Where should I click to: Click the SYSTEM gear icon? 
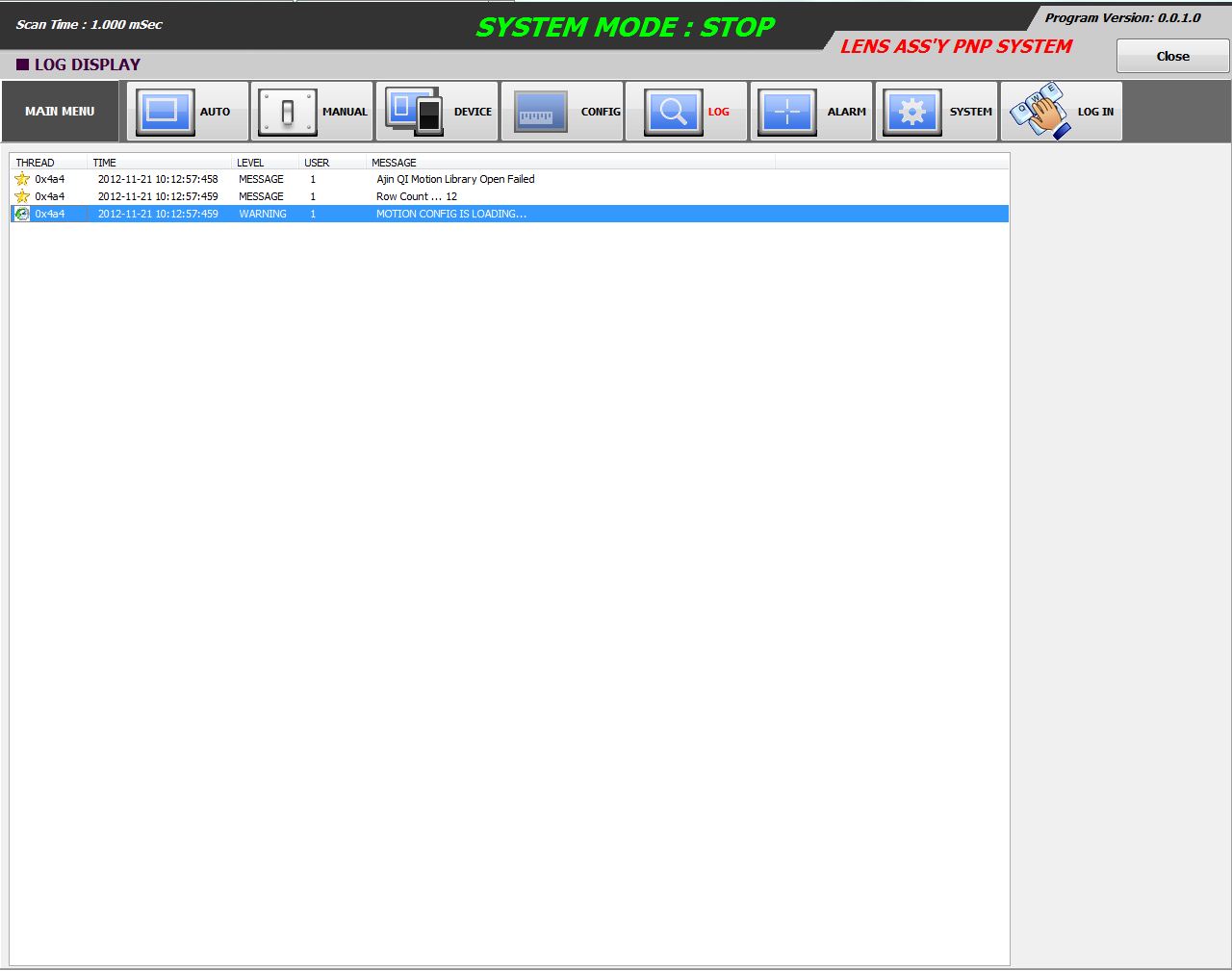click(911, 112)
